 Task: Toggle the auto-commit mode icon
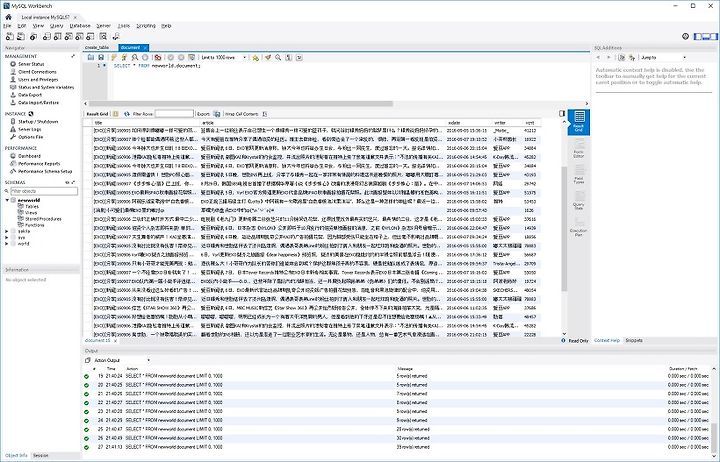tap(191, 57)
